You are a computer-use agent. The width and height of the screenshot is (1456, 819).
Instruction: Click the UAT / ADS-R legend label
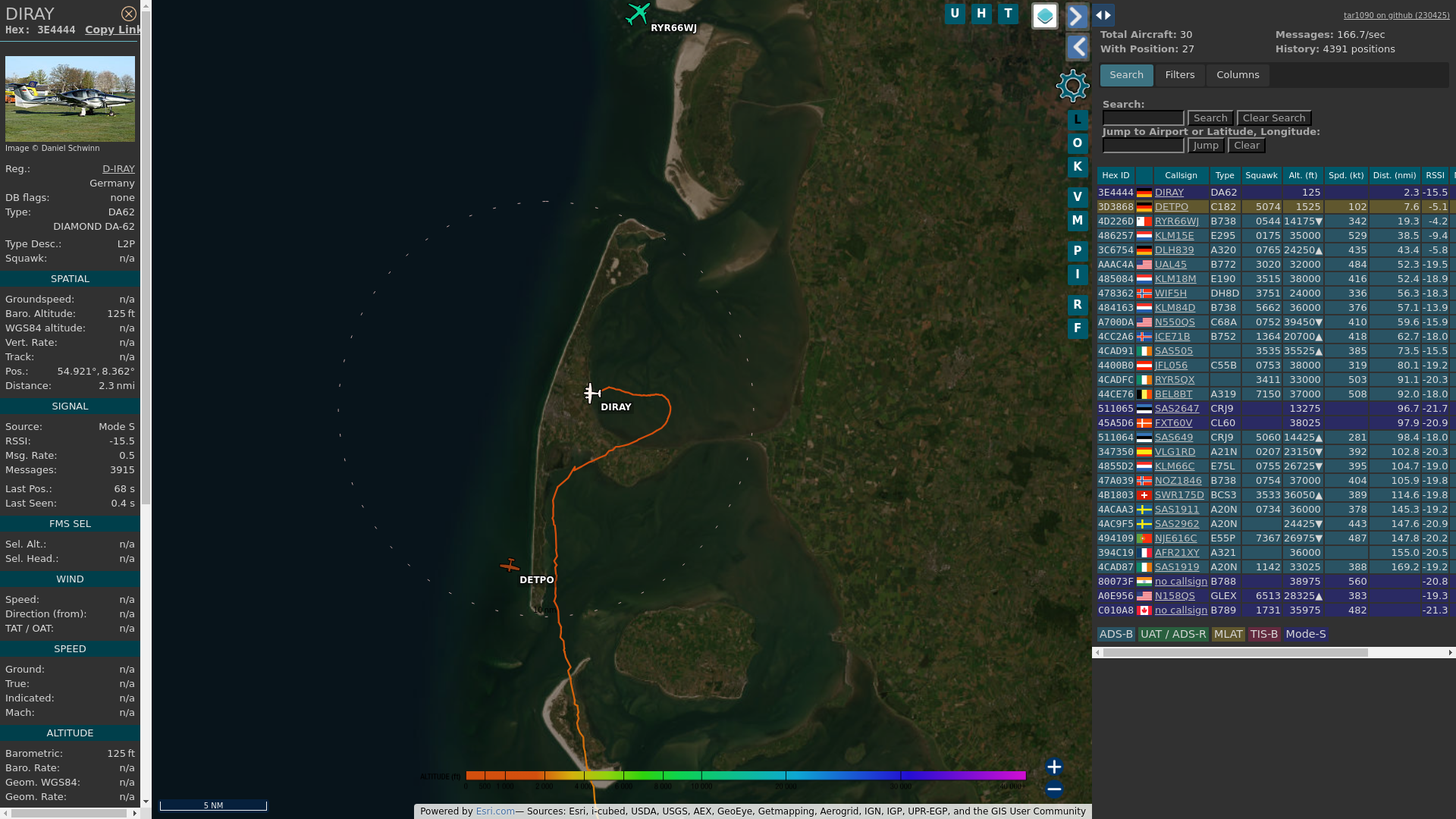coord(1172,635)
